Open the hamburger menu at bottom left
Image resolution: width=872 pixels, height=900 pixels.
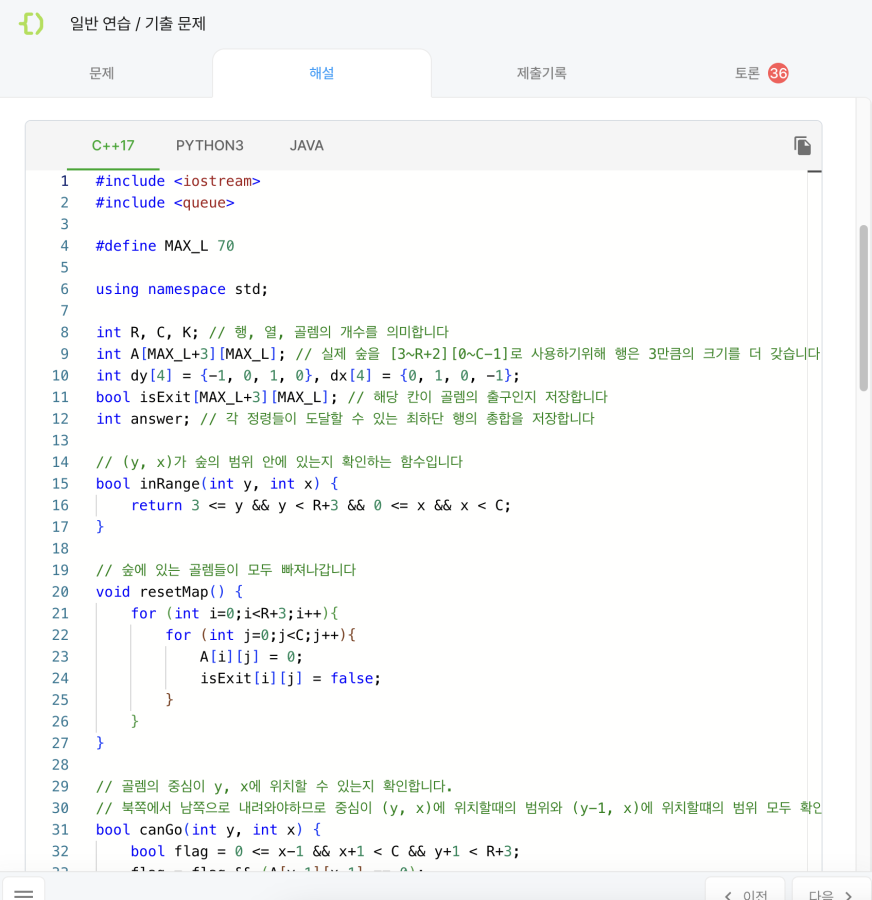point(24,893)
